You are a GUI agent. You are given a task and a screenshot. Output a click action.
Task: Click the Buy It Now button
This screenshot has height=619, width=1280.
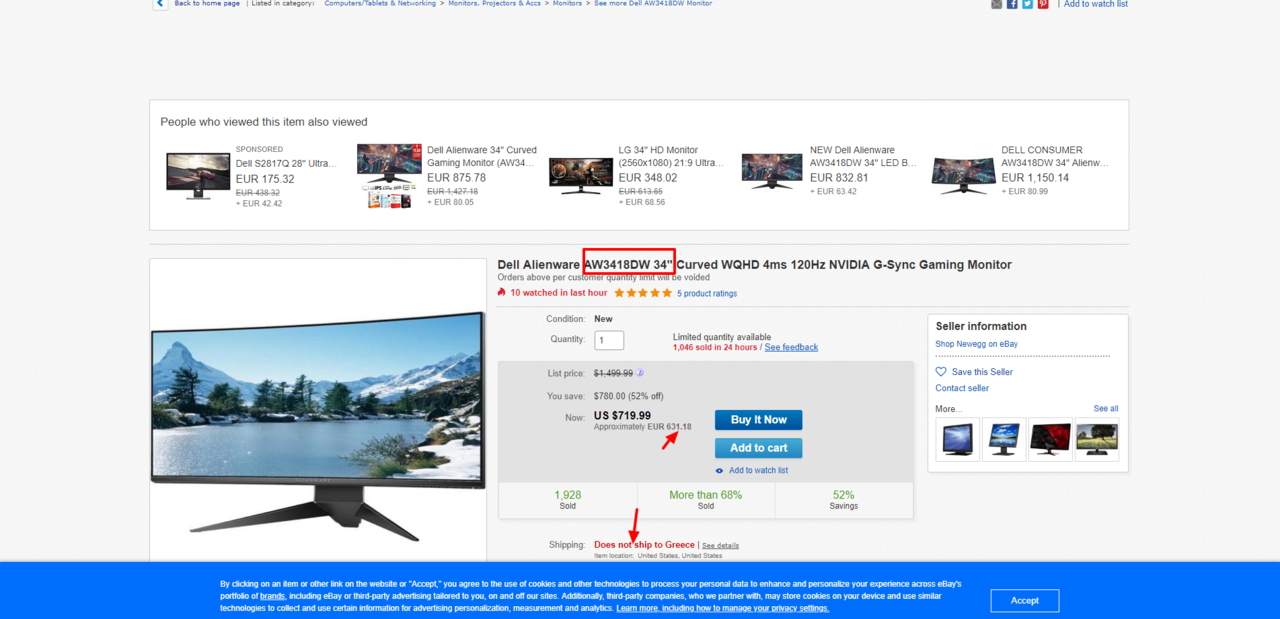pos(758,420)
